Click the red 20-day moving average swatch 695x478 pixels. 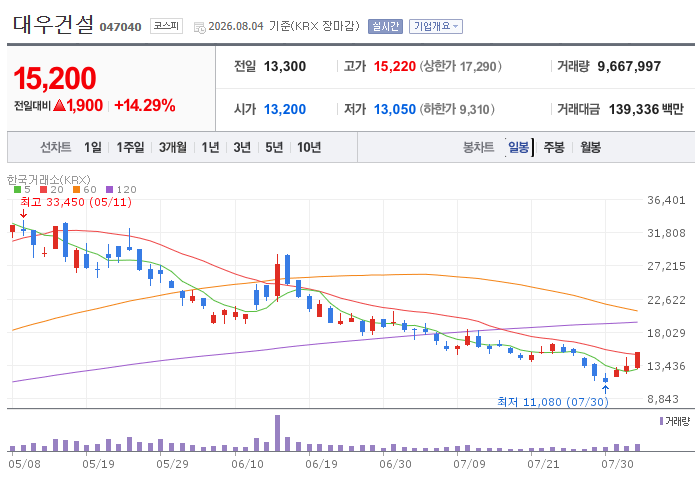43,190
